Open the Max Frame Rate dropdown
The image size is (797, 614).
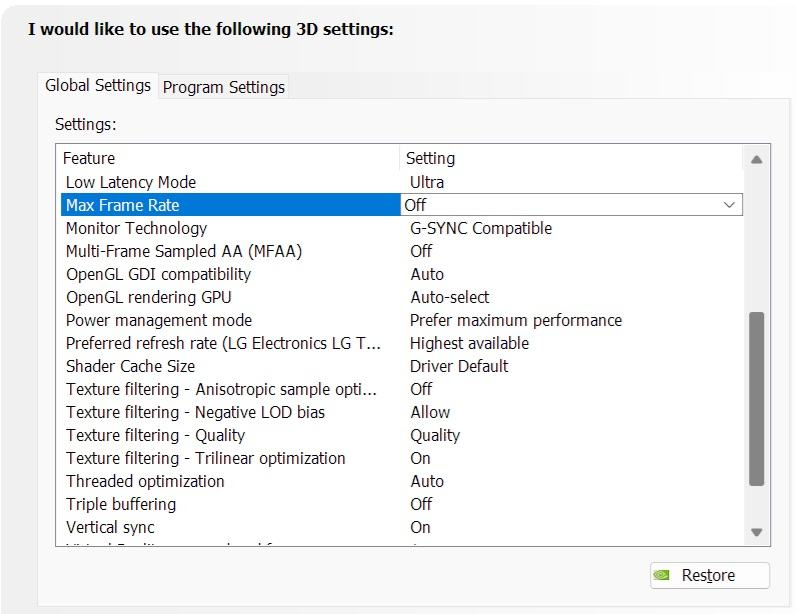[729, 205]
